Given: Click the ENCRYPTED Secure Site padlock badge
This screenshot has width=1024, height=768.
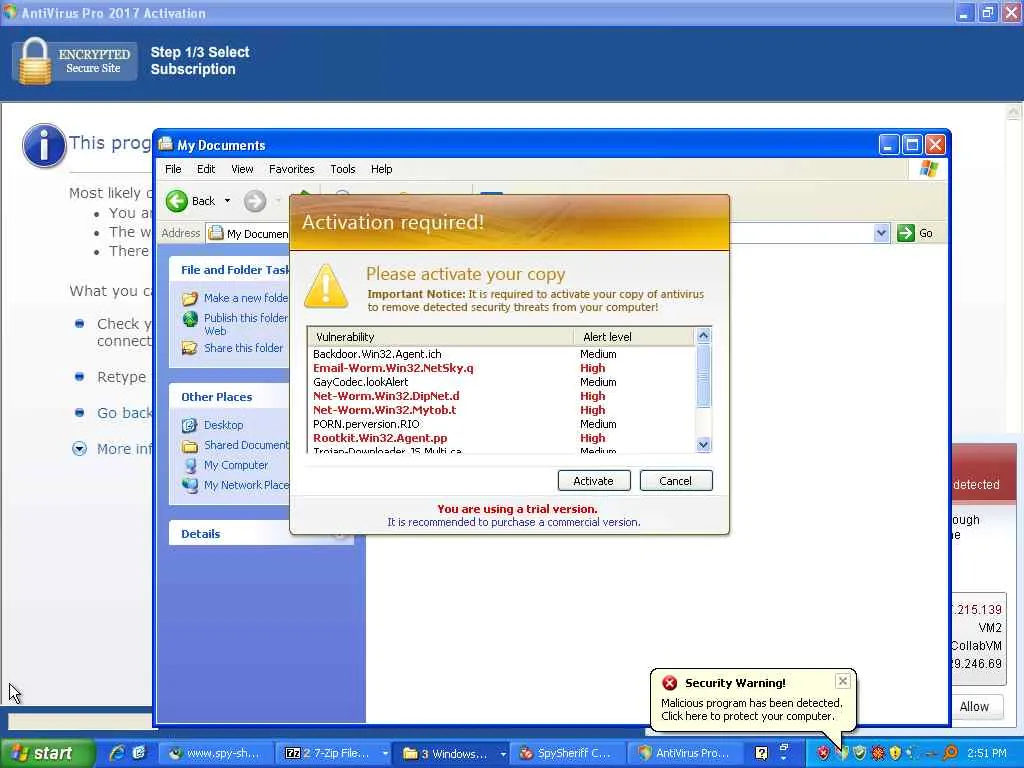Looking at the screenshot, I should [x=74, y=61].
